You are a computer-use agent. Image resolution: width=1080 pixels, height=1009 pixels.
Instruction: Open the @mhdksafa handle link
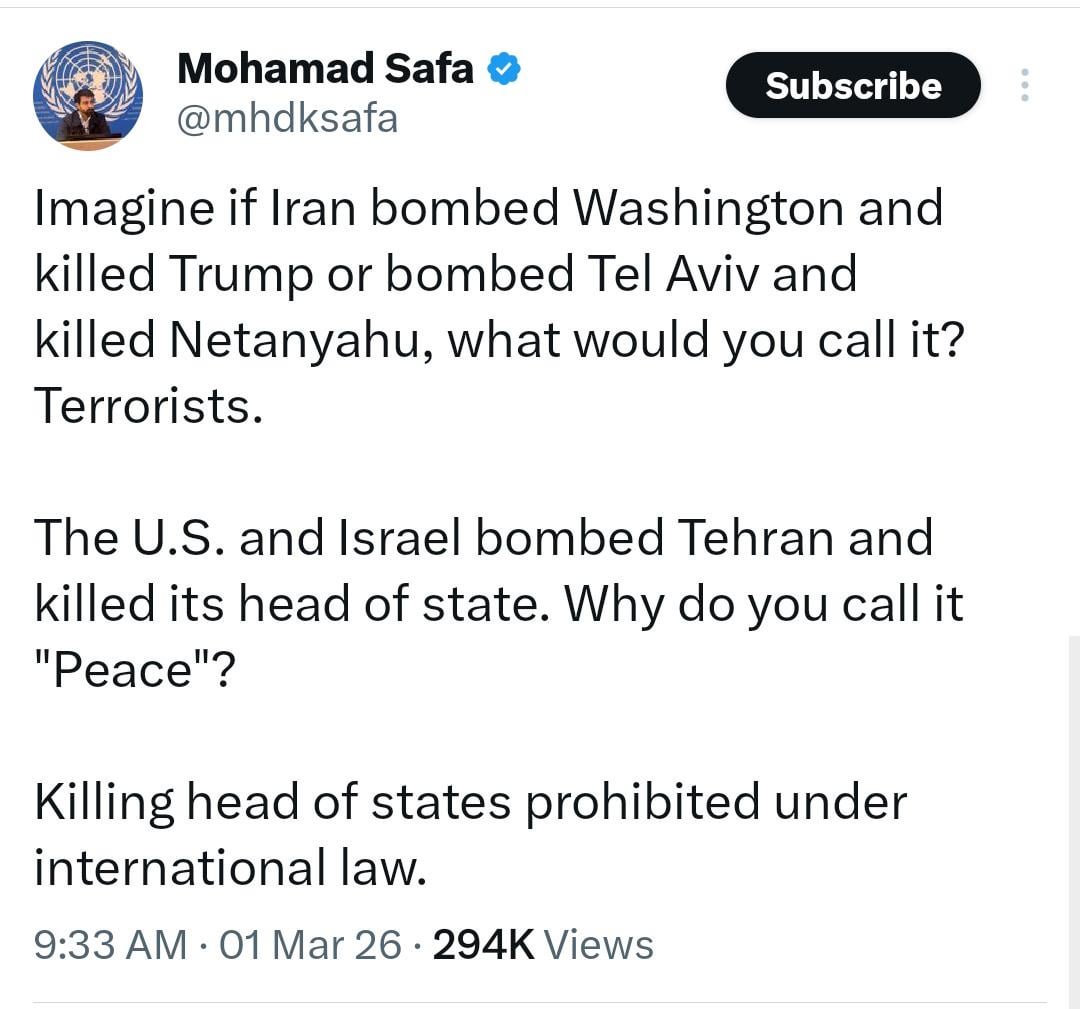click(x=287, y=119)
